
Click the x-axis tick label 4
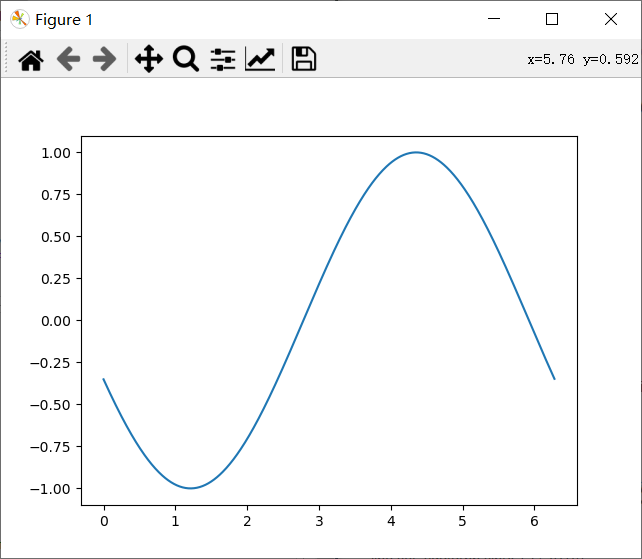click(x=391, y=521)
